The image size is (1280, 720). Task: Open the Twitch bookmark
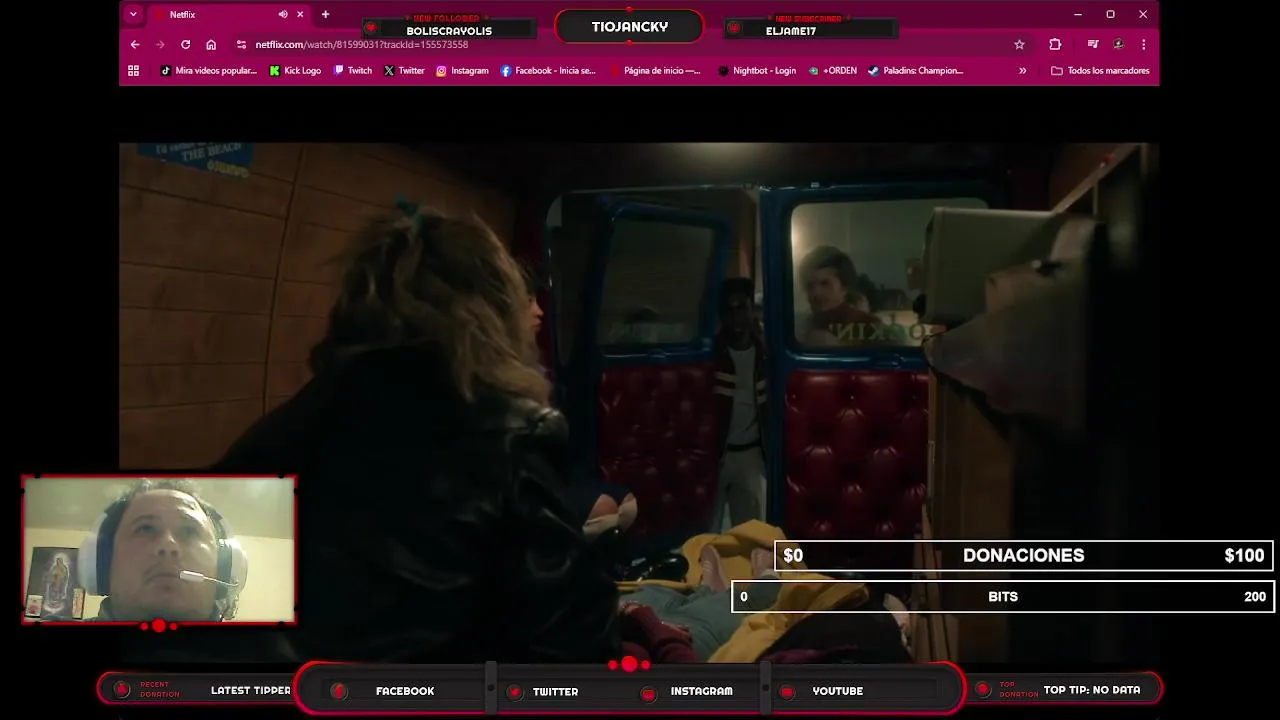click(x=353, y=71)
